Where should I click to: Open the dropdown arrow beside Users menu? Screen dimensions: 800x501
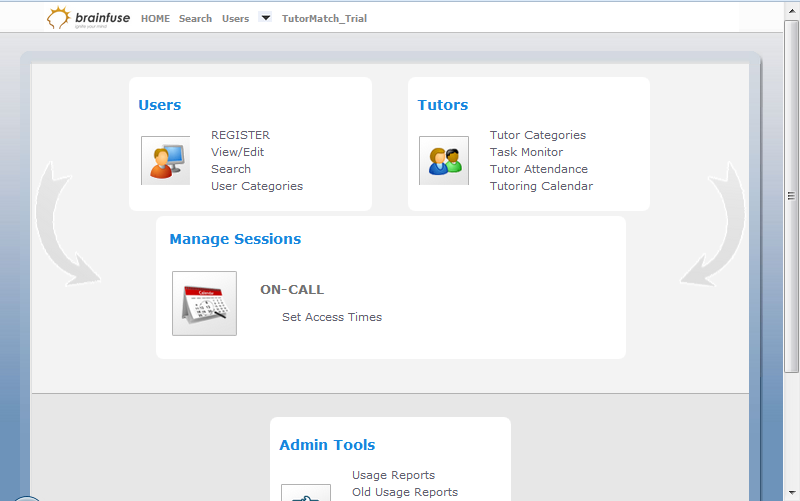(x=265, y=17)
